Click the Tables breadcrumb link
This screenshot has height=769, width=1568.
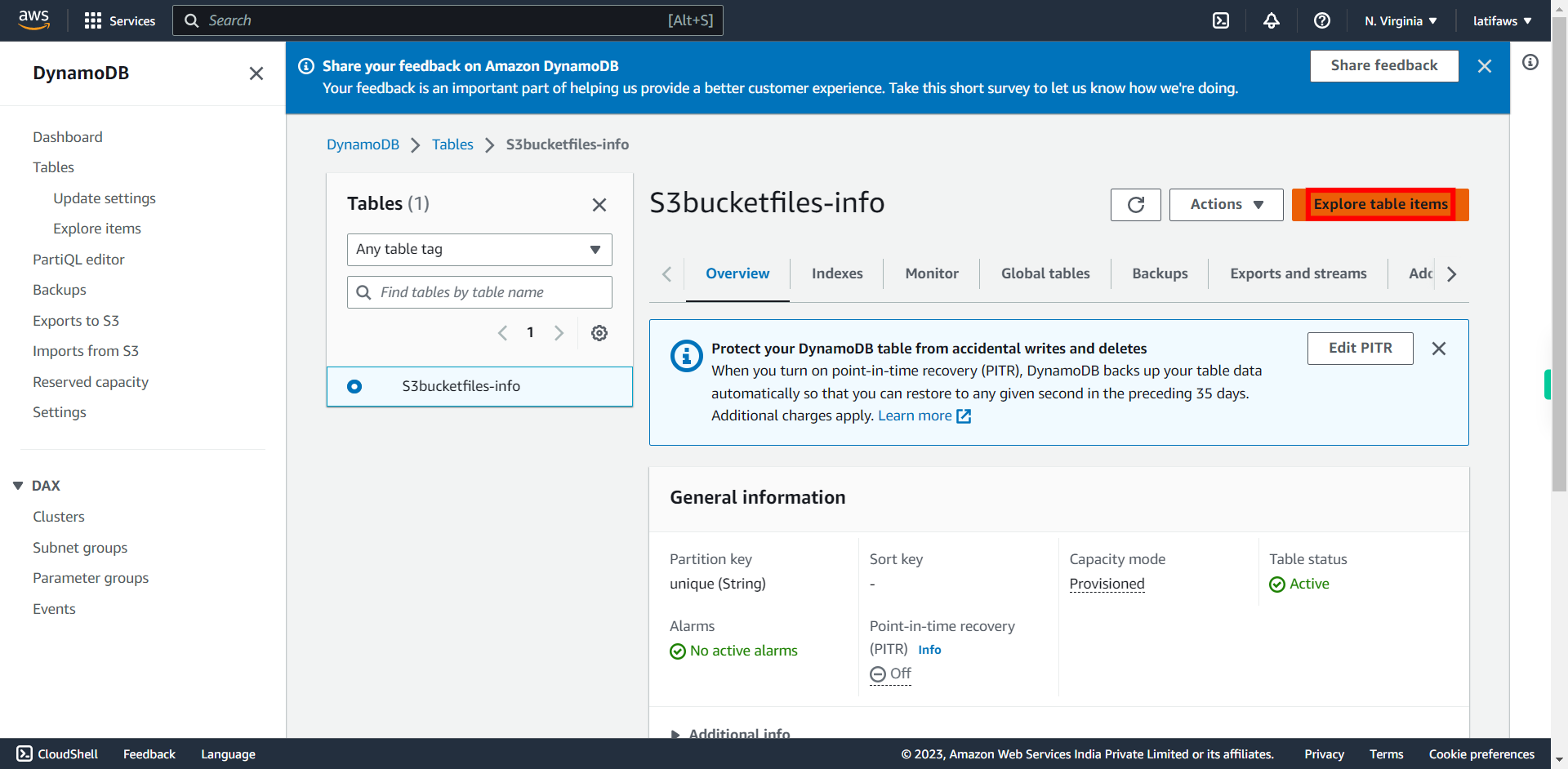(452, 144)
